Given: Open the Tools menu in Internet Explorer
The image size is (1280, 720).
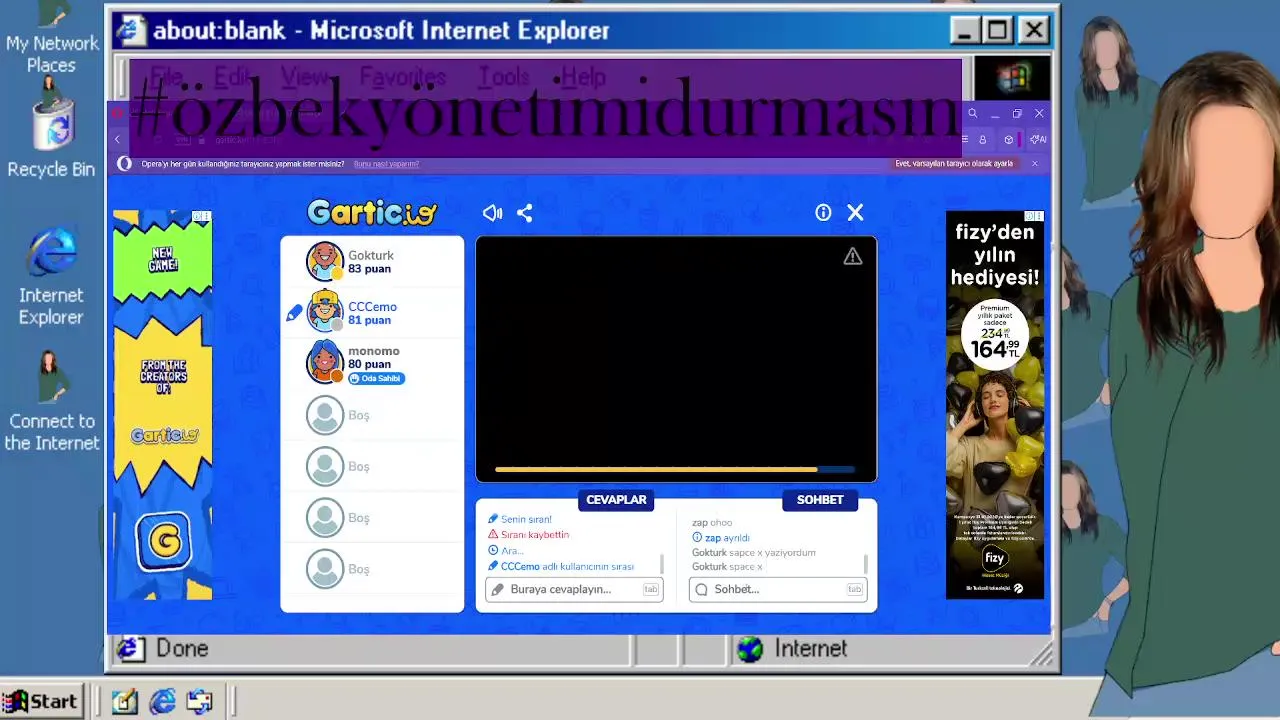Looking at the screenshot, I should pyautogui.click(x=504, y=77).
